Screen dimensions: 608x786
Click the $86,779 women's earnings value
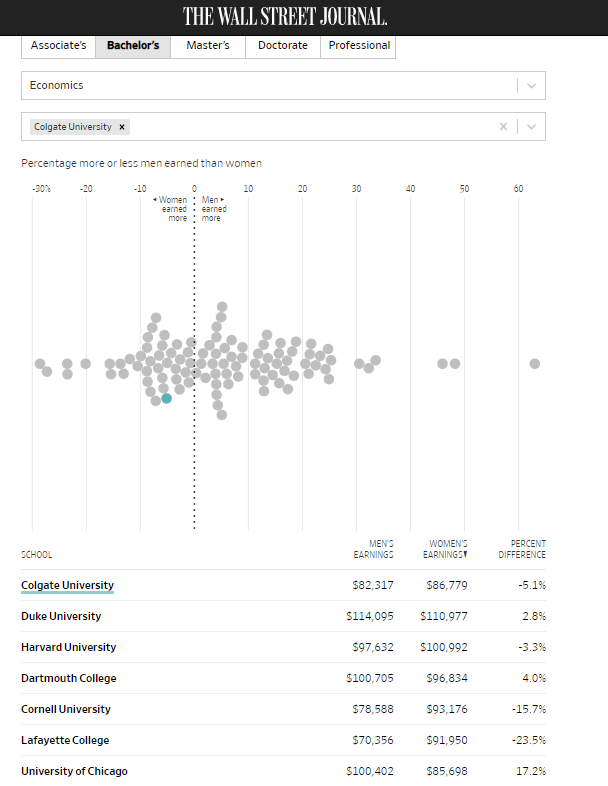447,585
